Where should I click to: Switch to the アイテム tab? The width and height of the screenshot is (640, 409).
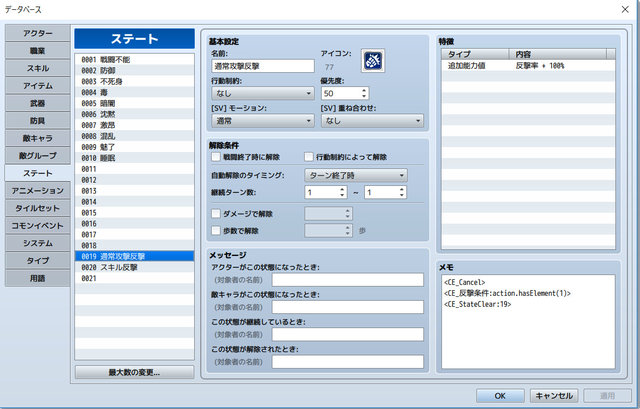[38, 86]
